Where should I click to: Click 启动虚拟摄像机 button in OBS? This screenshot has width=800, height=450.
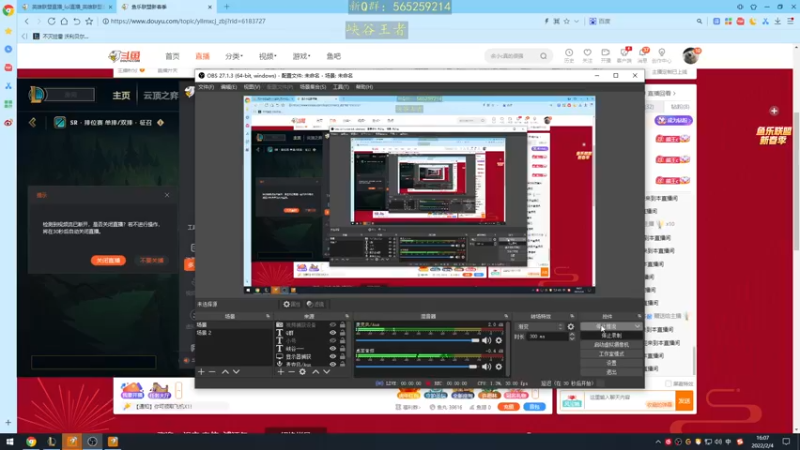[x=611, y=345]
